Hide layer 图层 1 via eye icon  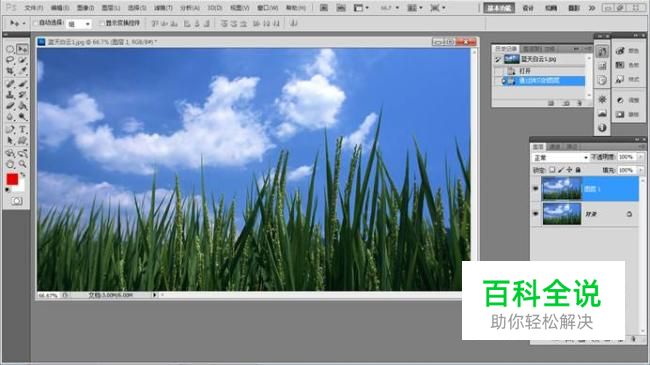coord(535,189)
